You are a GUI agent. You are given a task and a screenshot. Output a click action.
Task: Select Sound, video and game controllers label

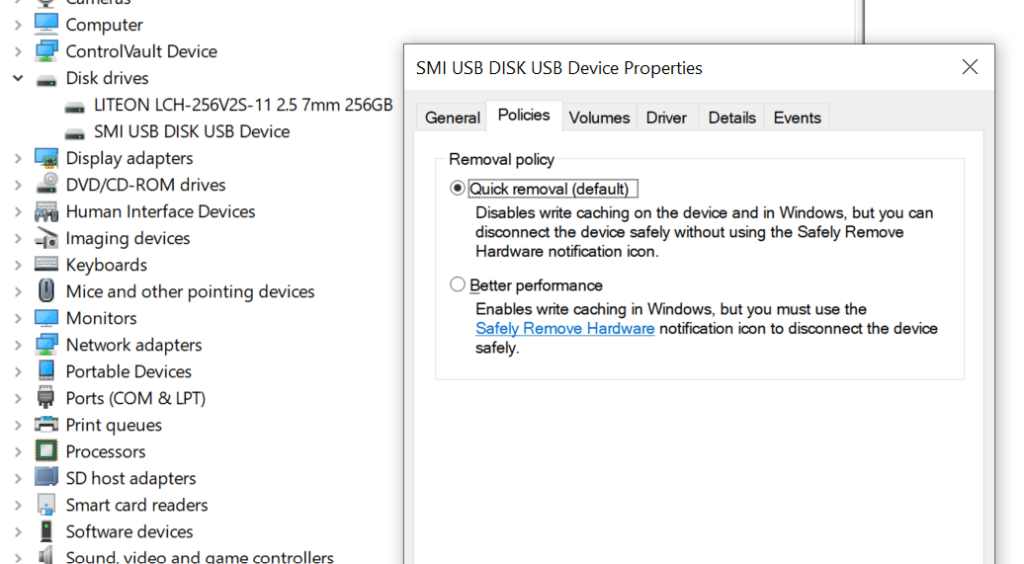(200, 557)
